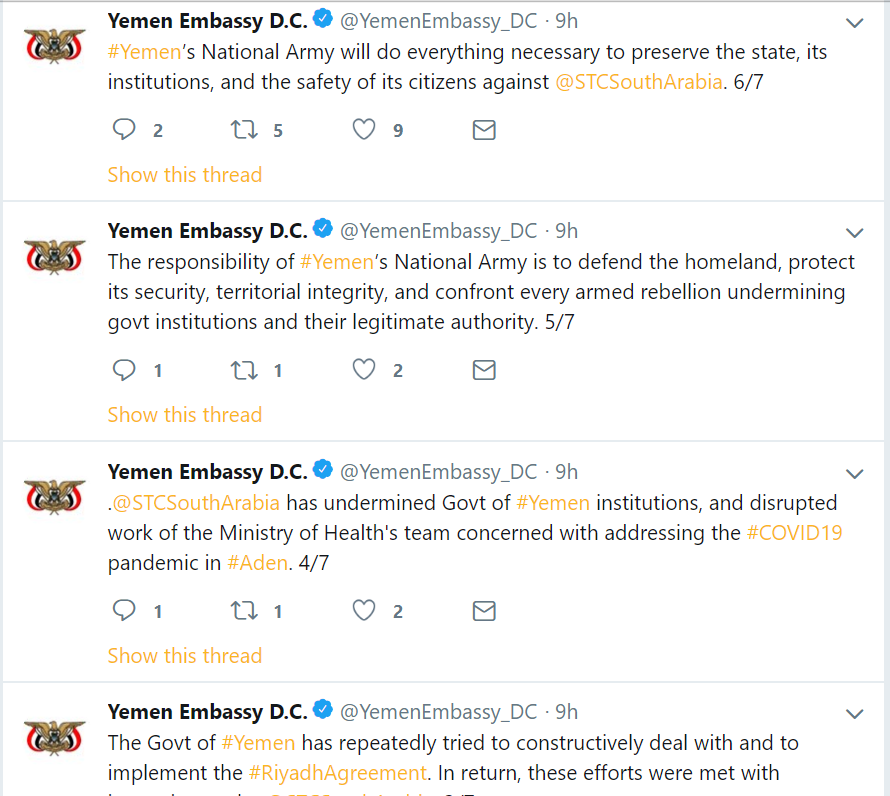The width and height of the screenshot is (890, 796).
Task: Show this thread under the 6/7 tweet
Action: tap(185, 175)
